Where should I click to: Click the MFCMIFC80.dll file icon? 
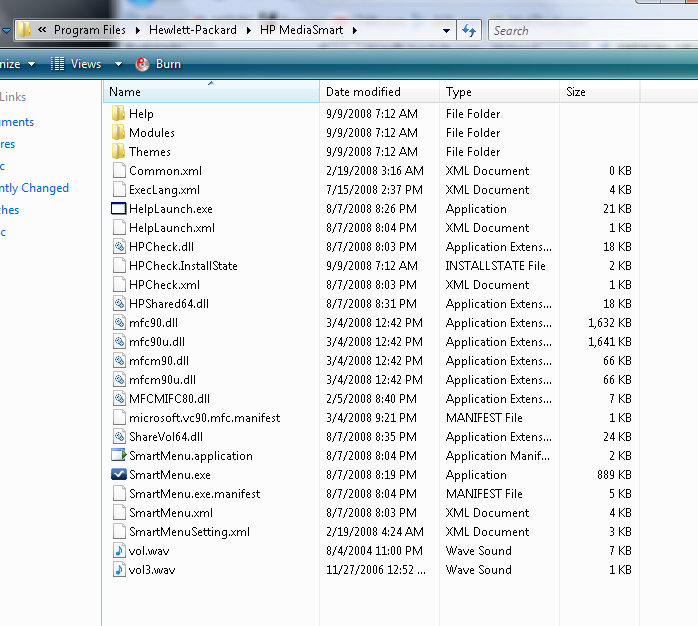[x=119, y=398]
